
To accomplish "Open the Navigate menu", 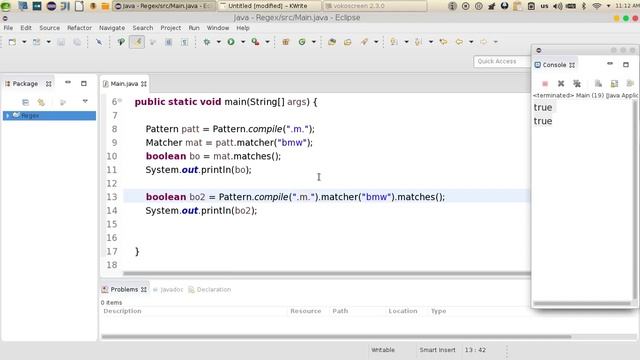I will [112, 28].
